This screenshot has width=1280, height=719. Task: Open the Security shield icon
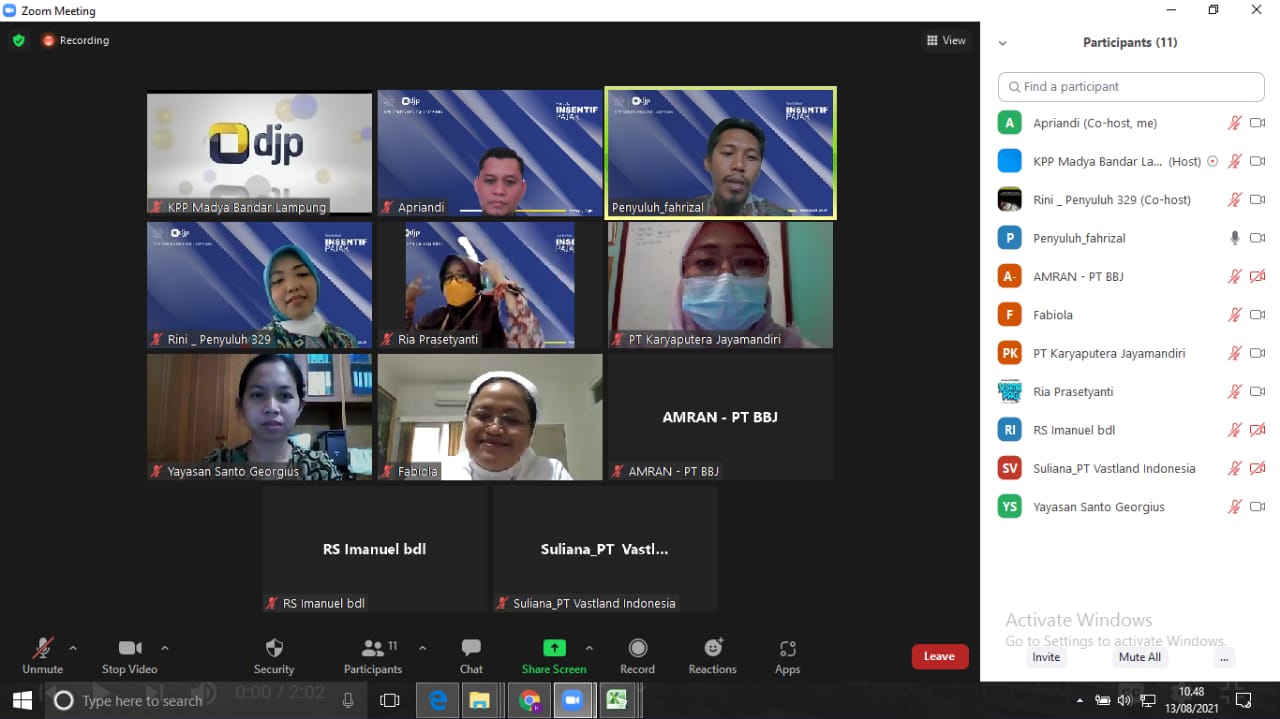click(274, 649)
